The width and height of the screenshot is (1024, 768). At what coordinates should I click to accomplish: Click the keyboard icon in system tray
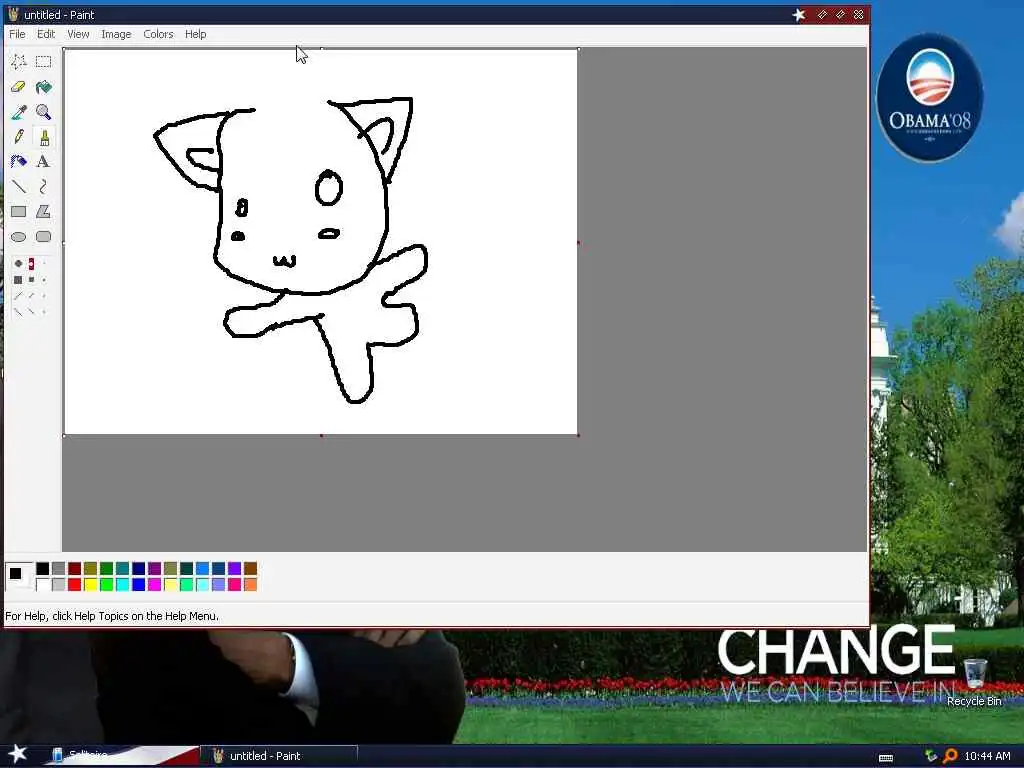pos(886,758)
